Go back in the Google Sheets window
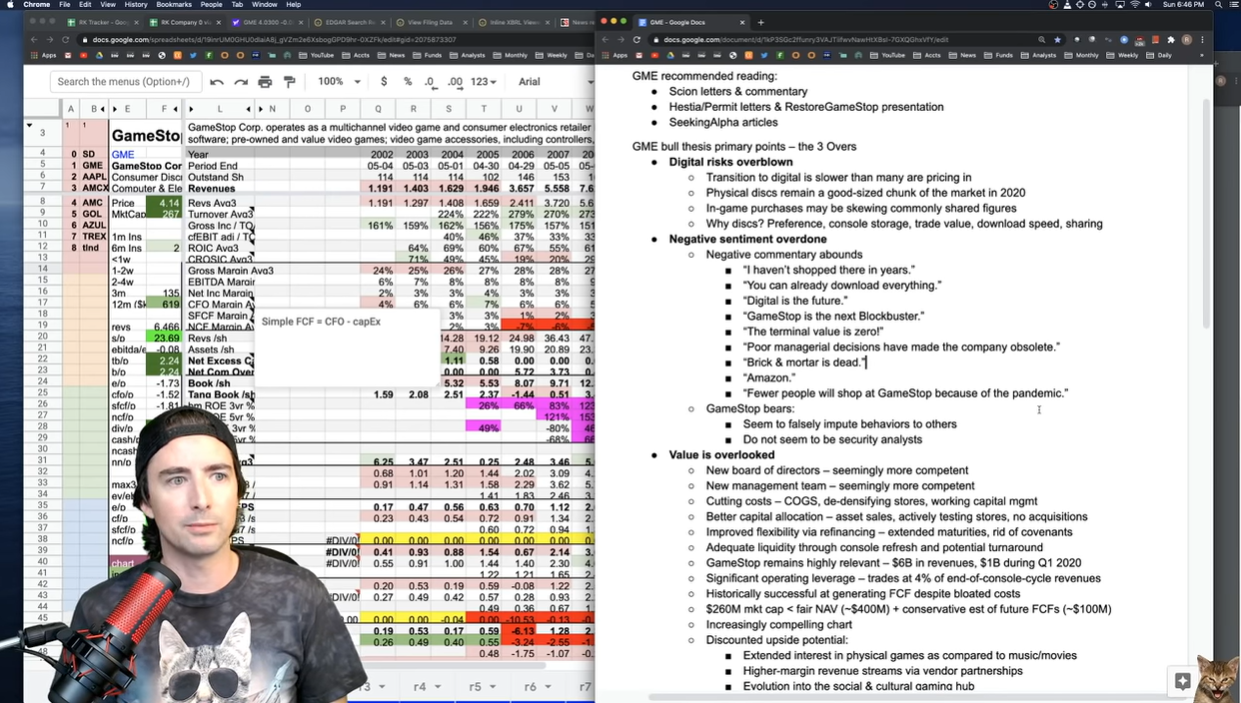Screen dimensions: 1241x703 [x=34, y=40]
